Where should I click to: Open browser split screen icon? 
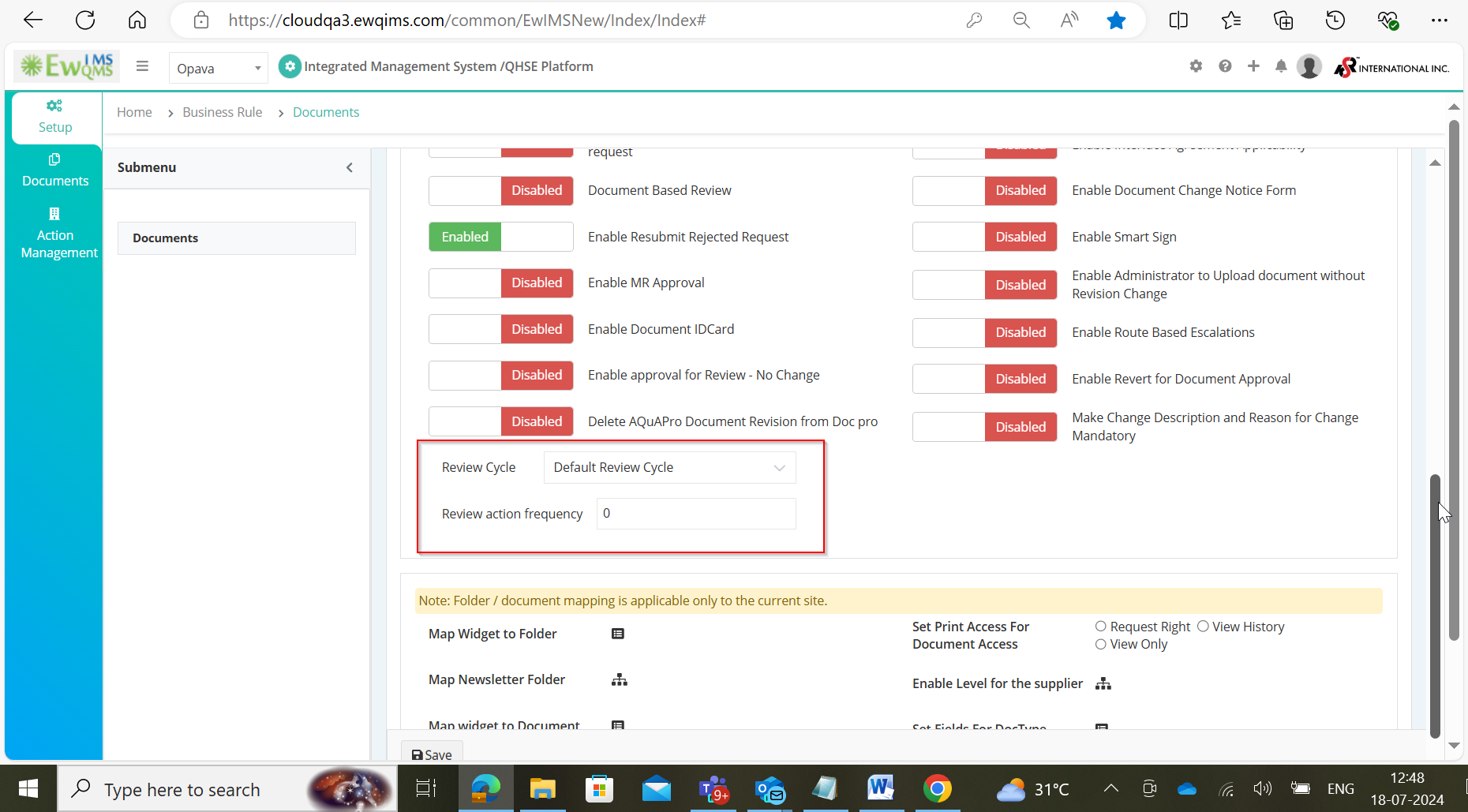[x=1178, y=21]
